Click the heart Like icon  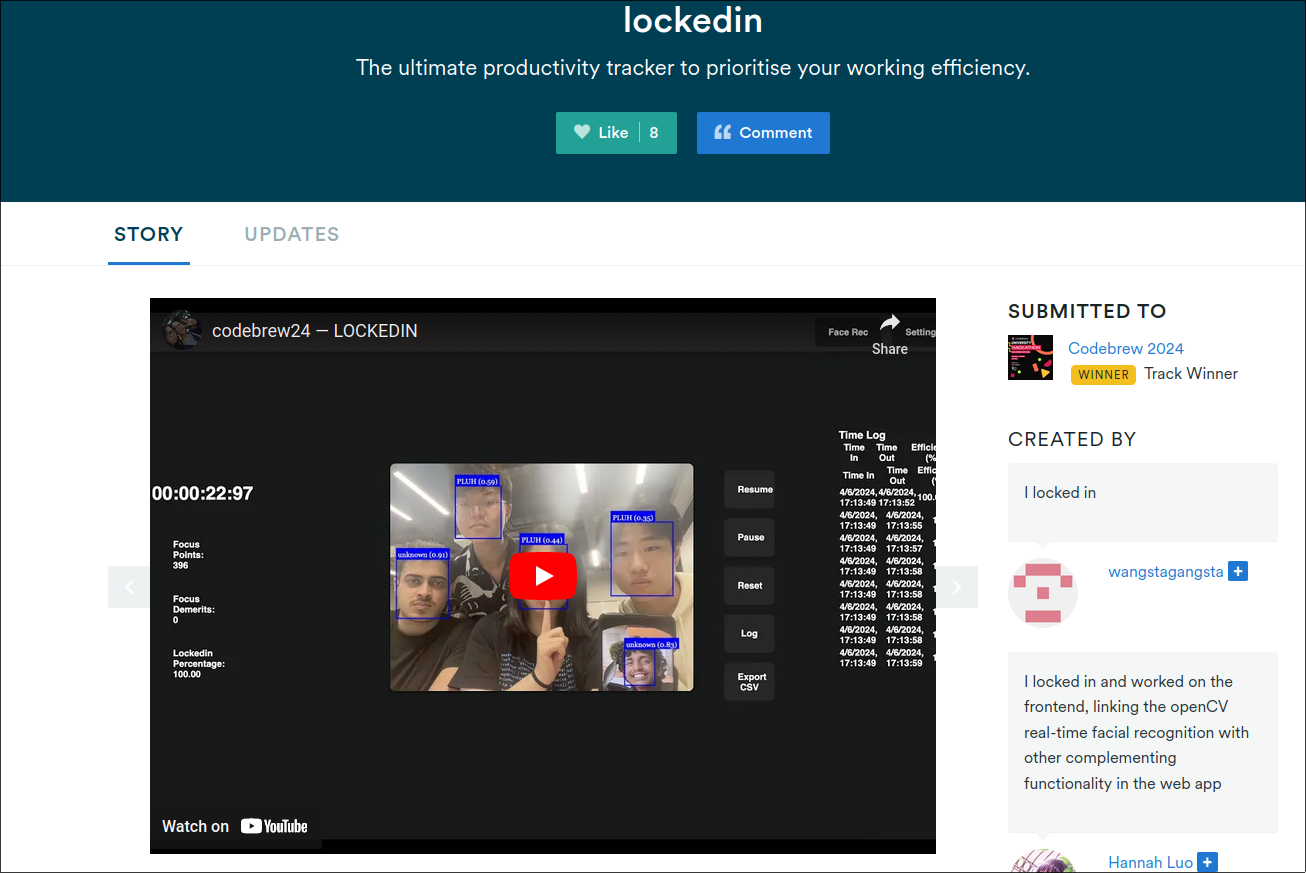coord(582,132)
